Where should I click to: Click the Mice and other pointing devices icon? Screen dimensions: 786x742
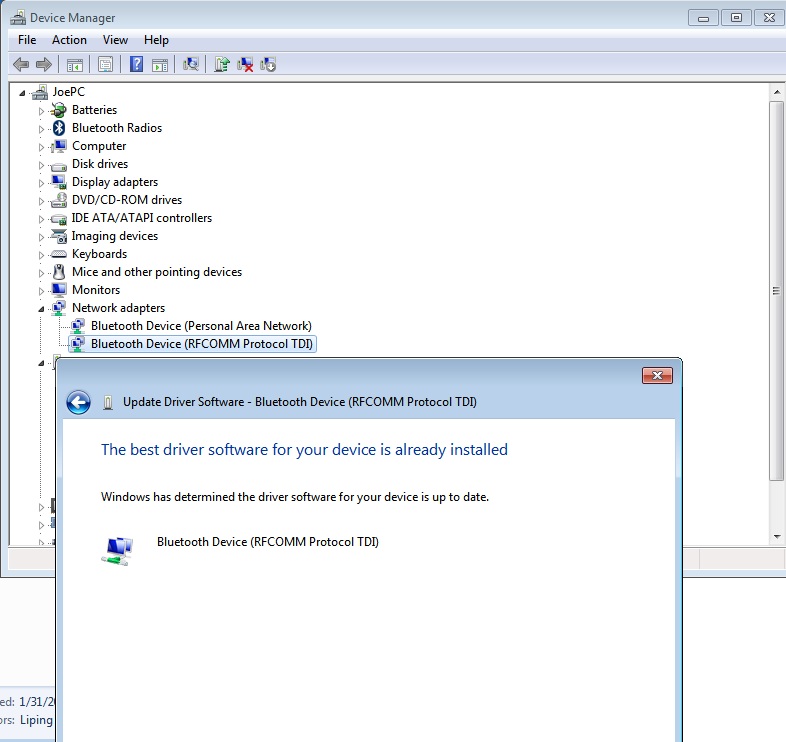point(59,272)
